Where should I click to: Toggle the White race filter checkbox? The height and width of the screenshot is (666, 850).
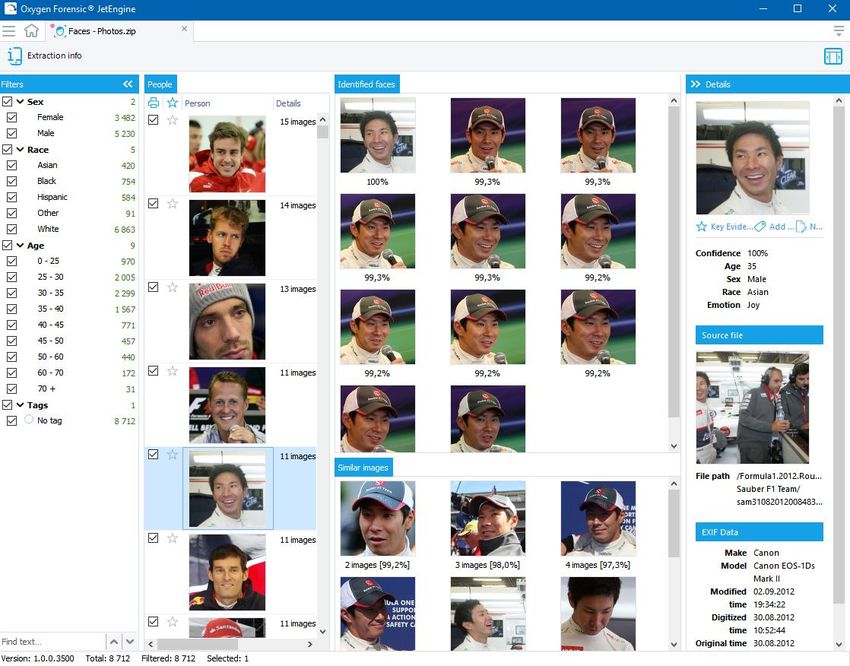click(12, 229)
